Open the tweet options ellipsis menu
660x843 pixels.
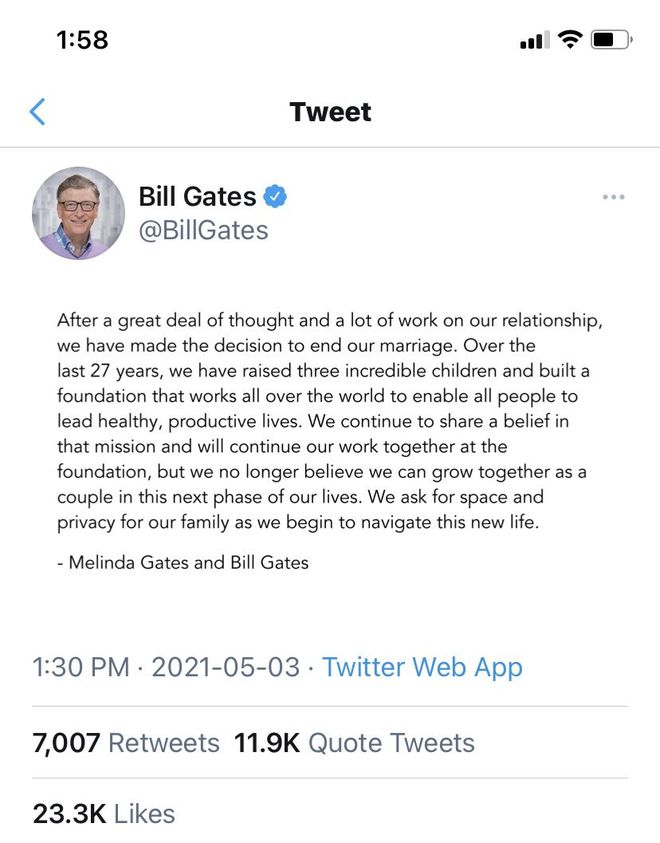(612, 197)
